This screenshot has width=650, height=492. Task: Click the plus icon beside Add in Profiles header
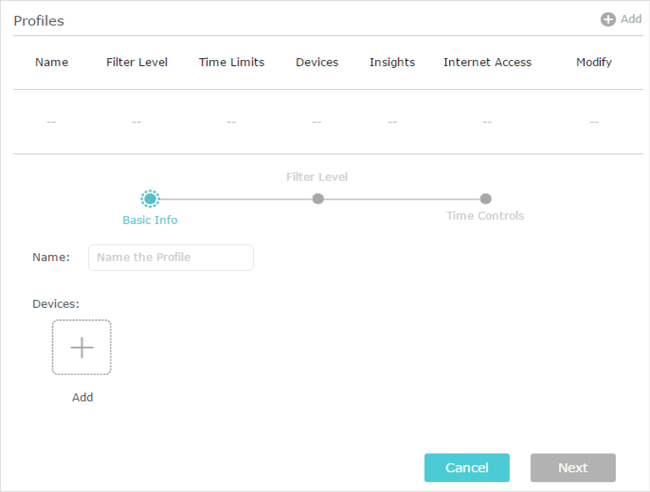[607, 19]
